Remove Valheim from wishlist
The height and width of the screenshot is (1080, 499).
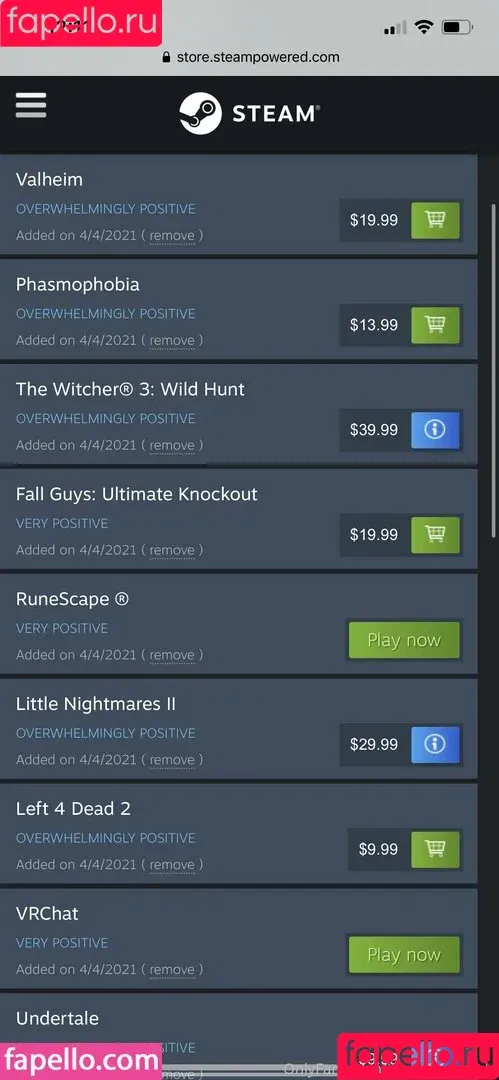point(172,236)
